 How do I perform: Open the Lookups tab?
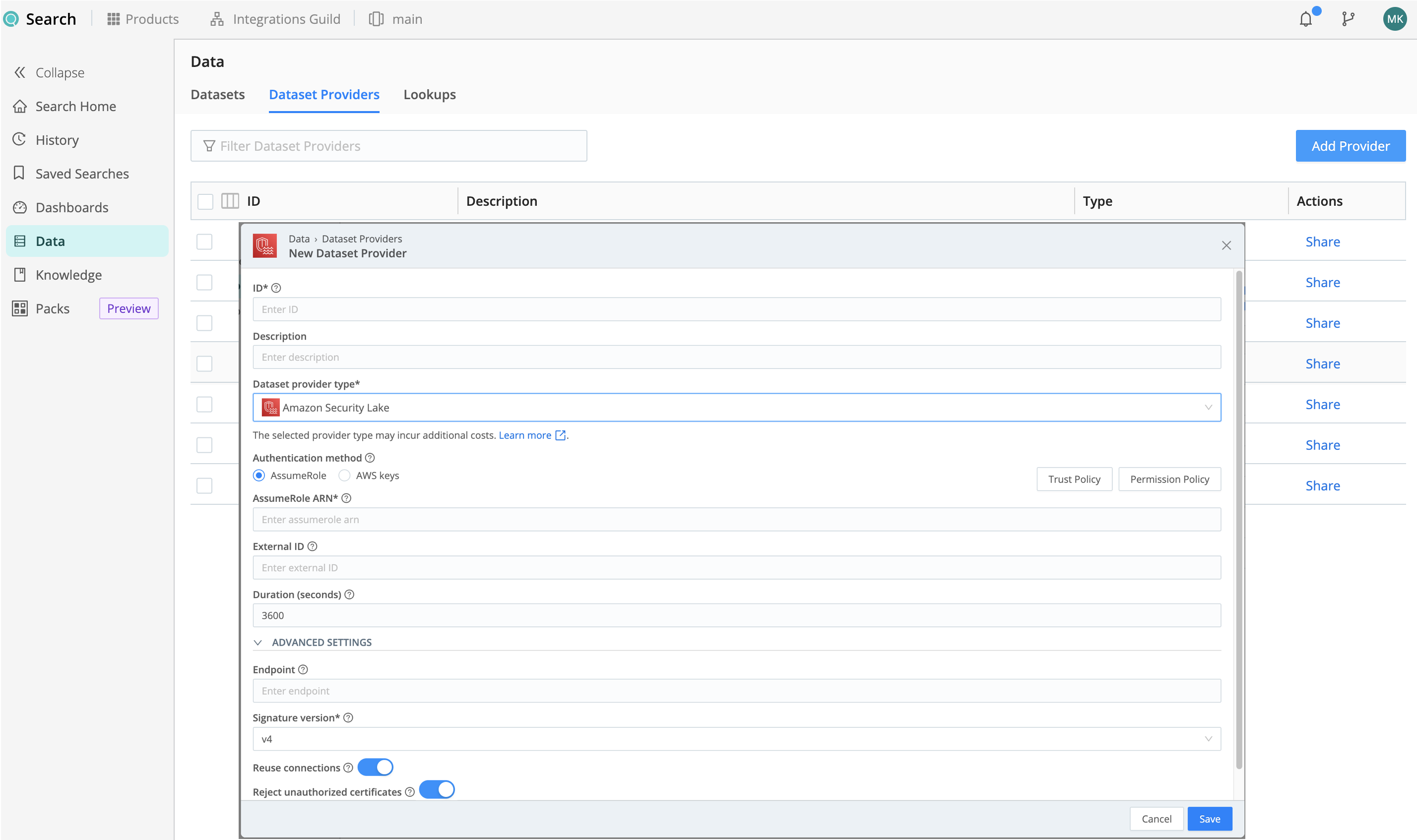429,95
